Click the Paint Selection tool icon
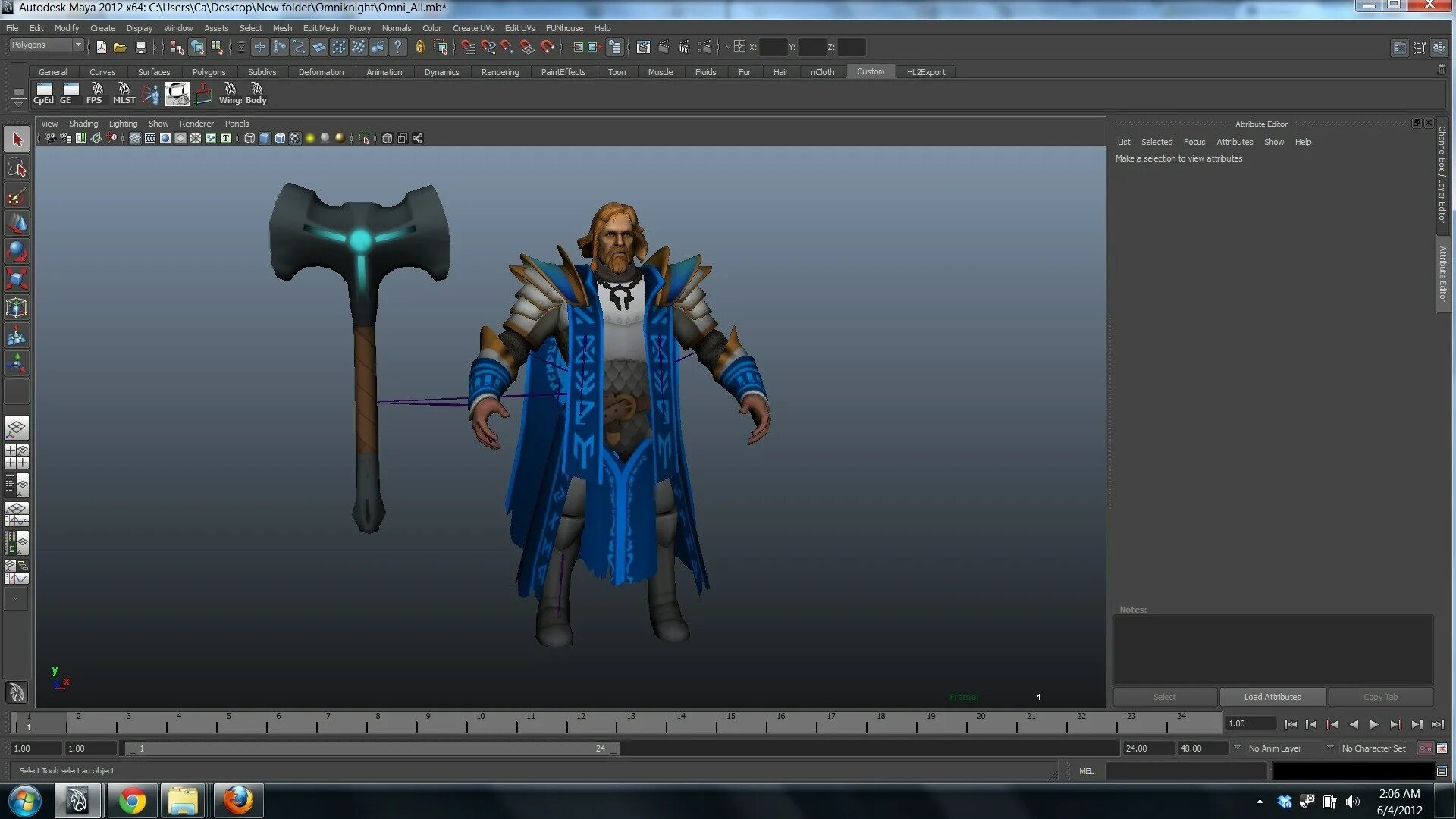 (17, 196)
